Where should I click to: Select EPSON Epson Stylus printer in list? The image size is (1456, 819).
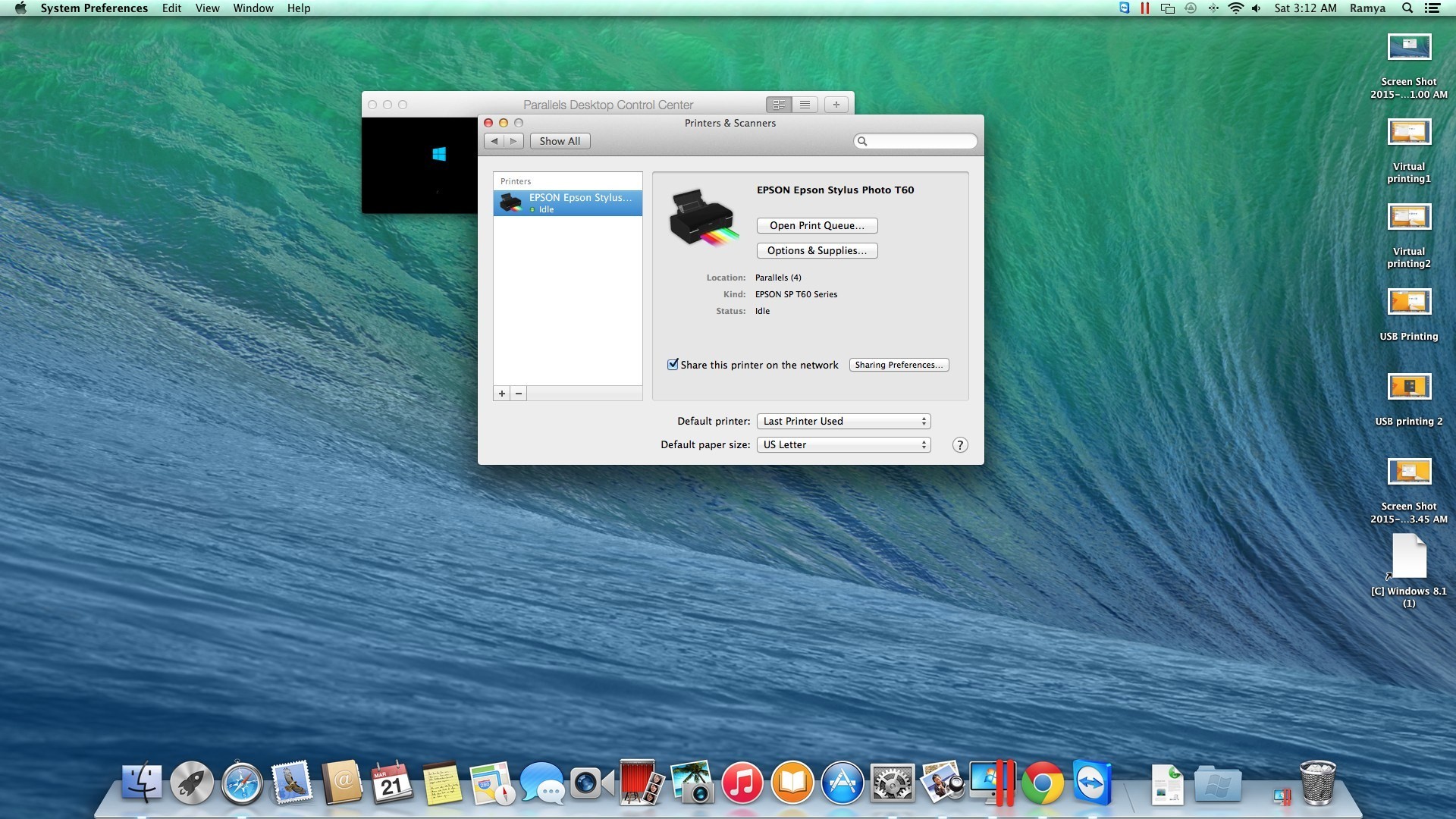tap(567, 203)
